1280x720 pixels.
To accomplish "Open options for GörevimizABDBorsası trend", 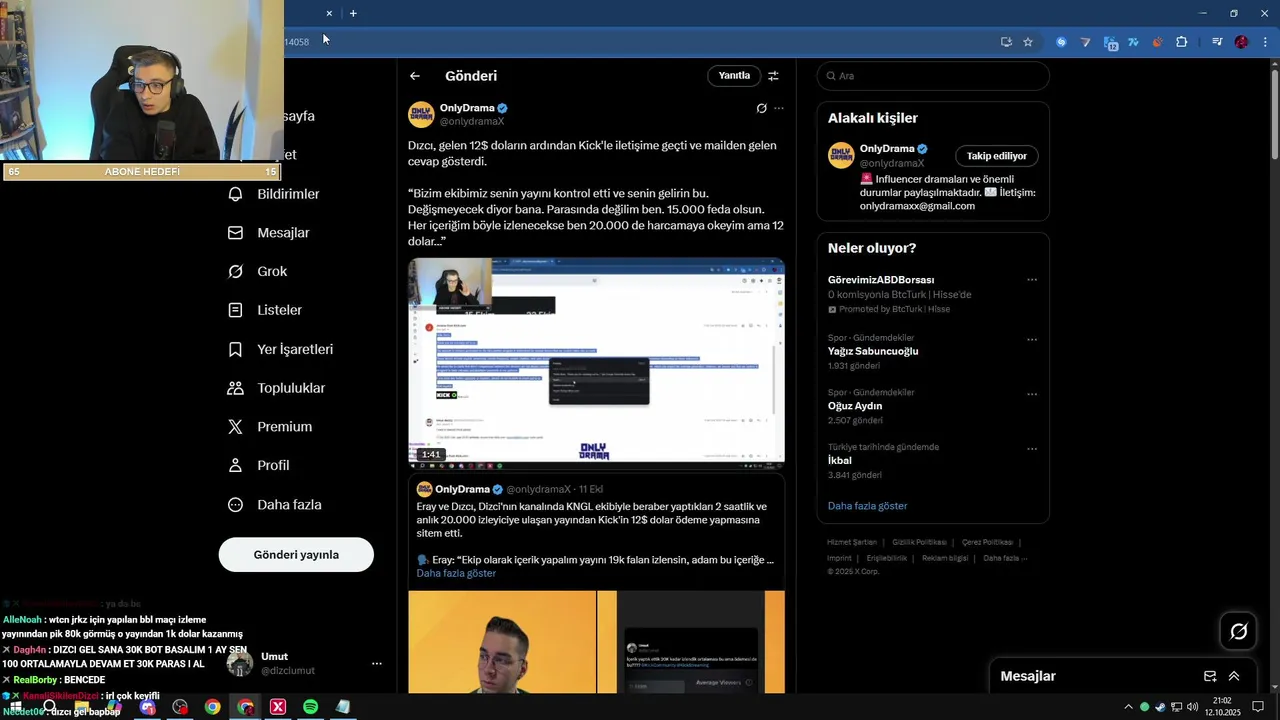I will pos(1032,280).
